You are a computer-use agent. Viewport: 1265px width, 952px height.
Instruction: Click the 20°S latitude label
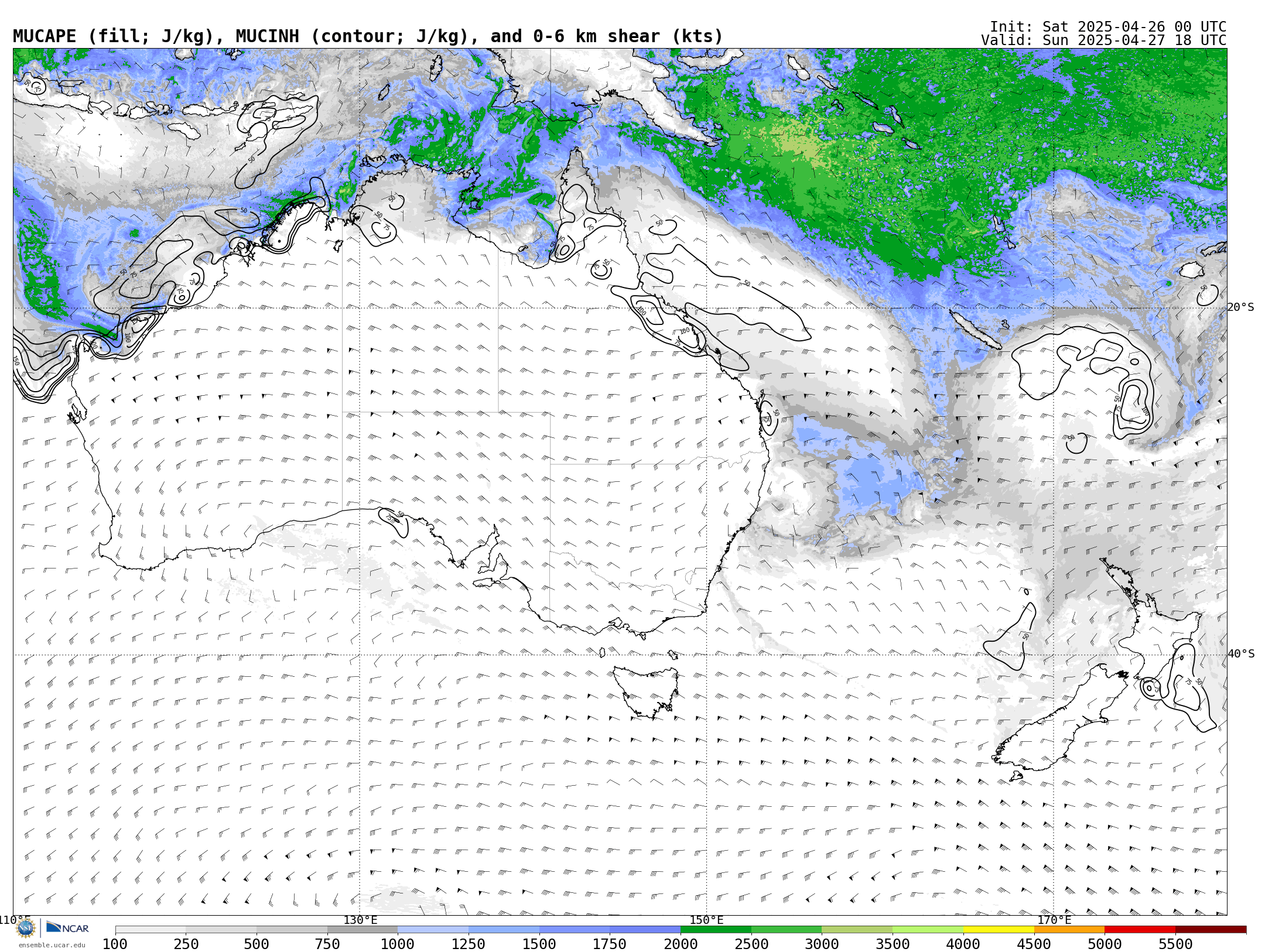[1241, 307]
